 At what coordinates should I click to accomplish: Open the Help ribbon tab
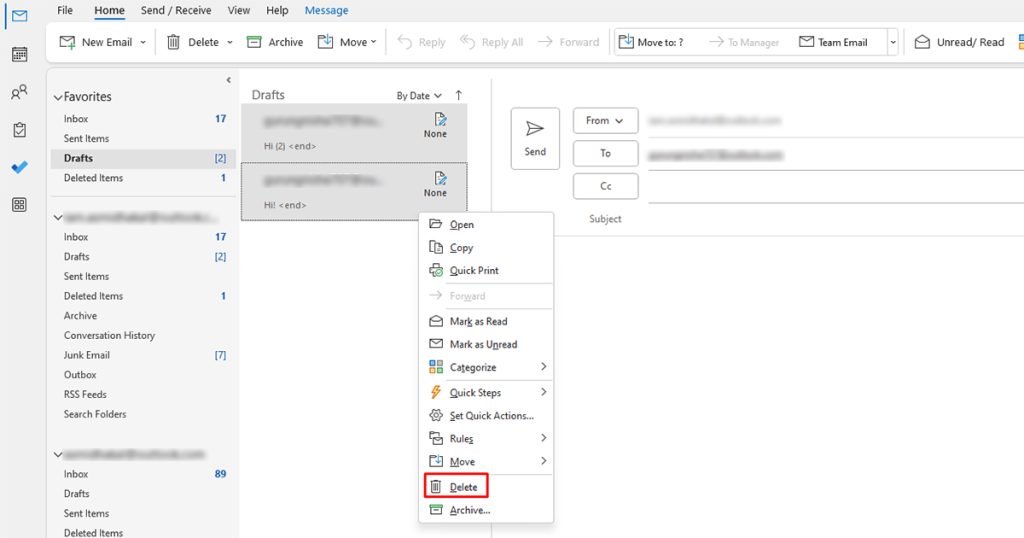click(277, 10)
